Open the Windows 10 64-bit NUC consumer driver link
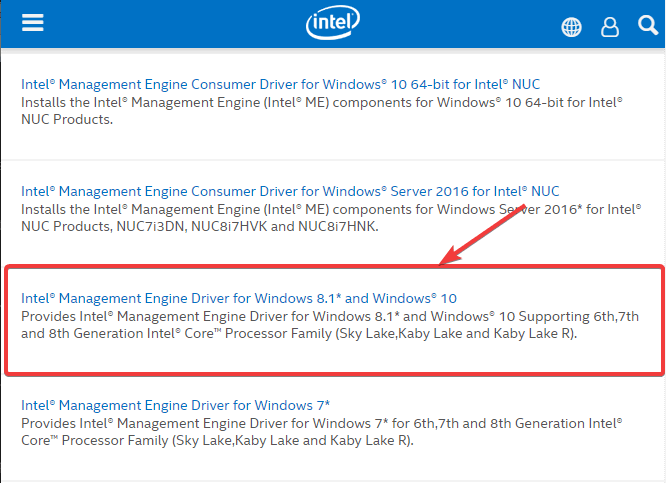The height and width of the screenshot is (483, 666). click(x=280, y=84)
